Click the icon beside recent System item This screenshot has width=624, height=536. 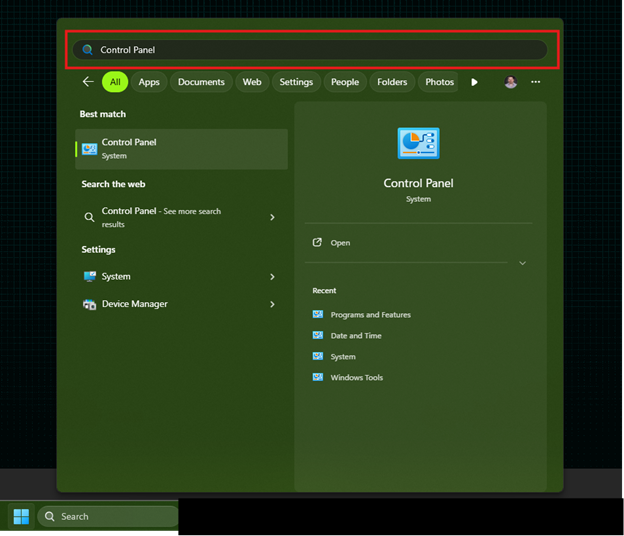point(318,356)
